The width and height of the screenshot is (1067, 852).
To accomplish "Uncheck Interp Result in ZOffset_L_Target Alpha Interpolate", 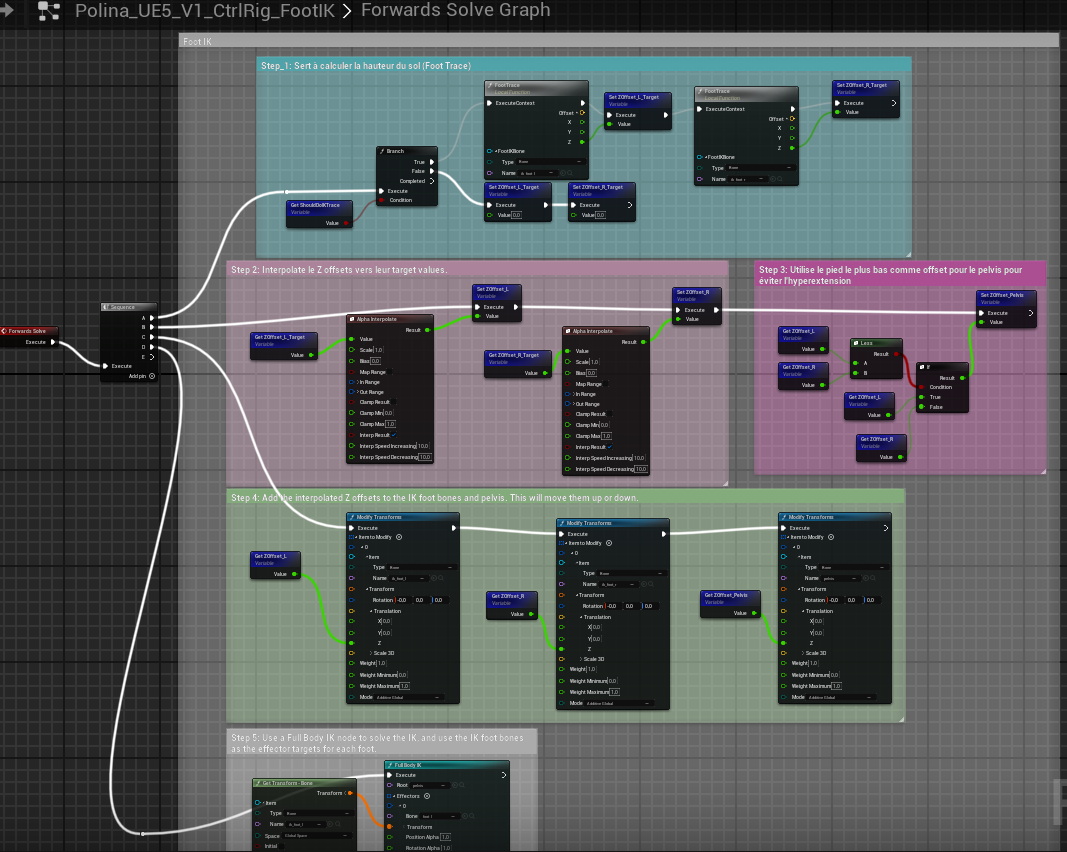I will click(394, 435).
